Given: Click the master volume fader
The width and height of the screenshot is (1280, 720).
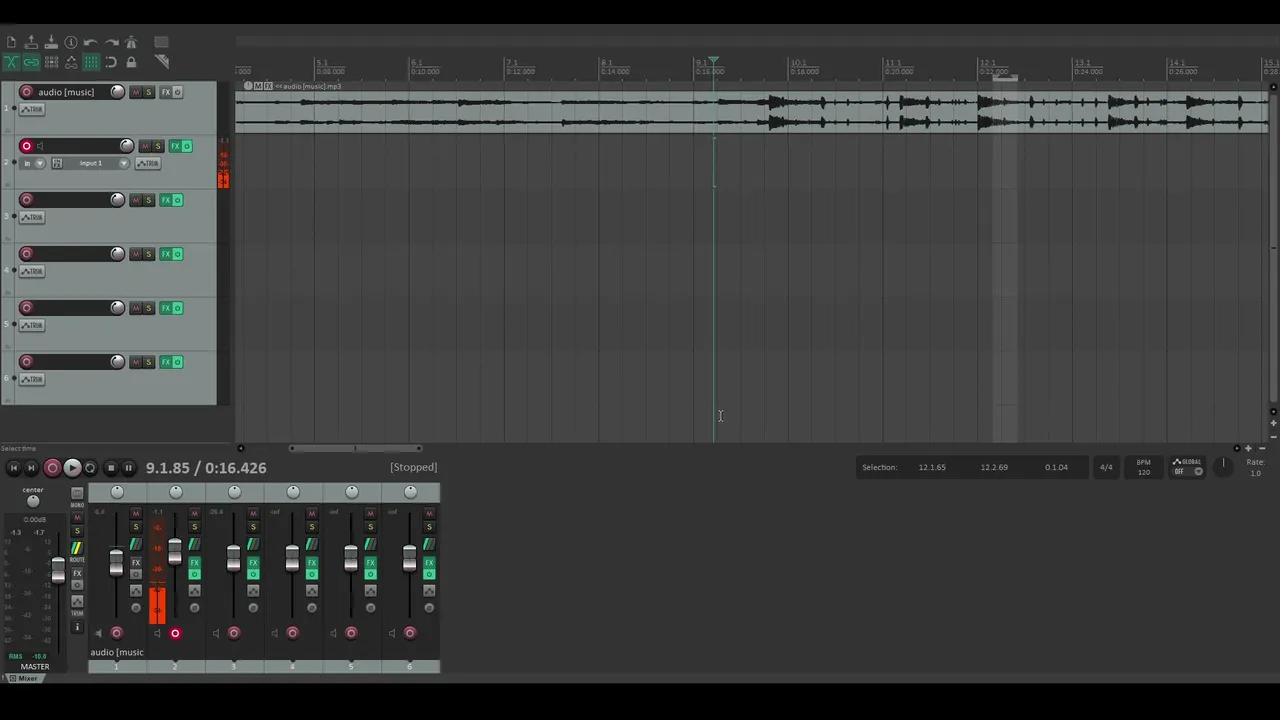Looking at the screenshot, I should pyautogui.click(x=58, y=570).
